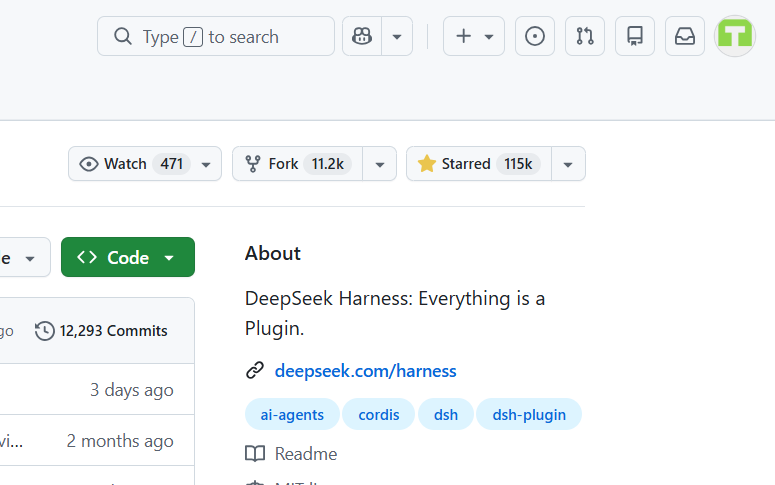The image size is (775, 485).
Task: Select the dsh topic tag
Action: point(446,414)
